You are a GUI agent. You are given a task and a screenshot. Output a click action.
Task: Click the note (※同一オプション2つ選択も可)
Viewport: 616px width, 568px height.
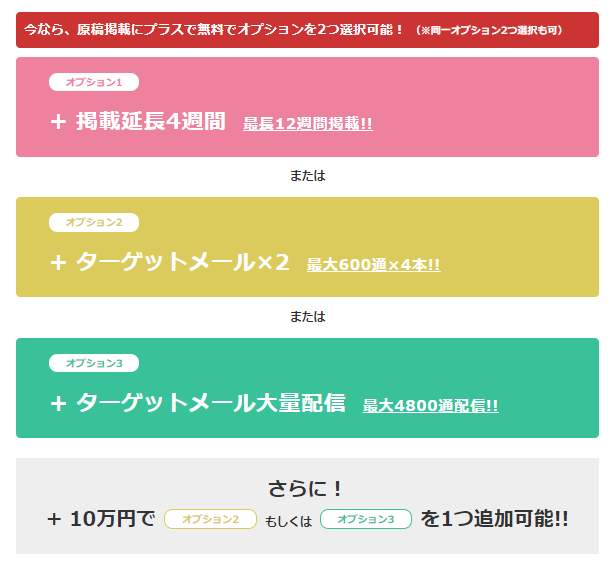[490, 30]
